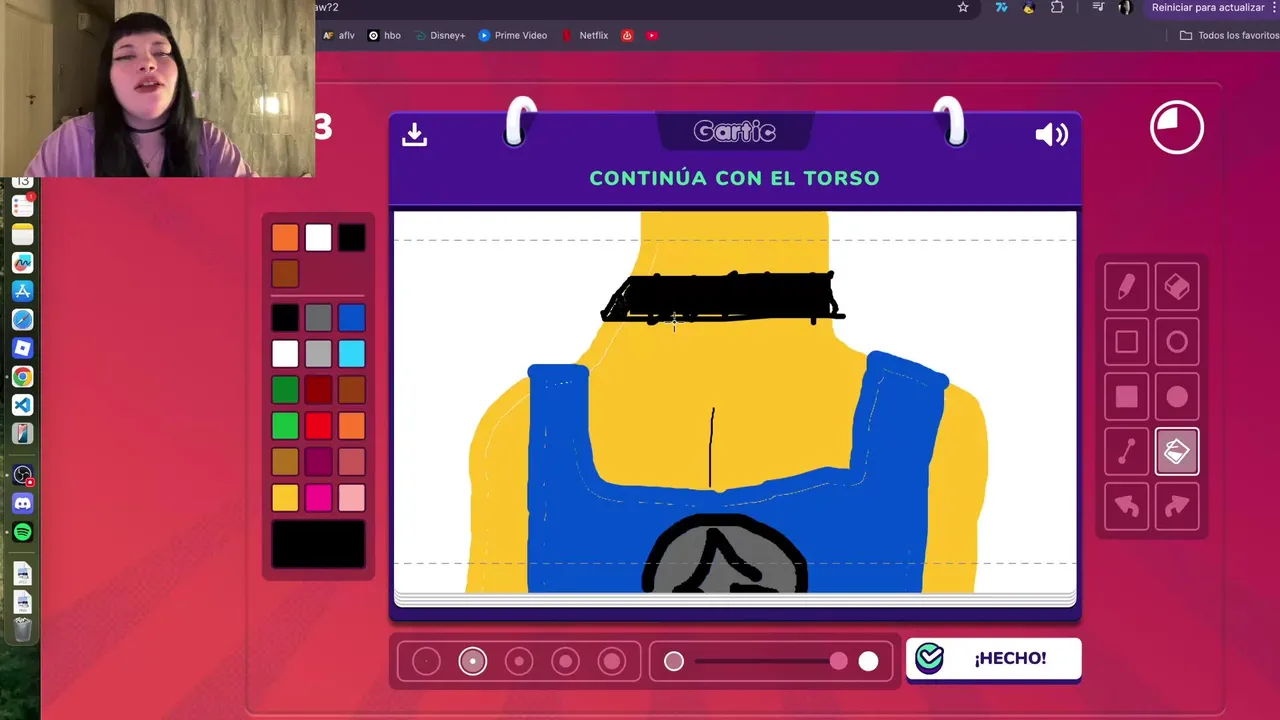Open the media controls music icon
1280x720 pixels.
[x=1098, y=8]
